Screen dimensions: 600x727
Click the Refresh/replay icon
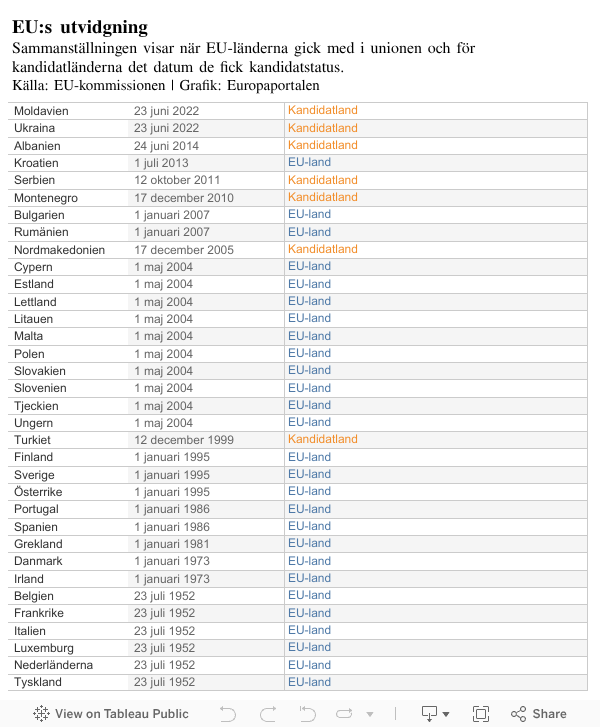[x=346, y=714]
